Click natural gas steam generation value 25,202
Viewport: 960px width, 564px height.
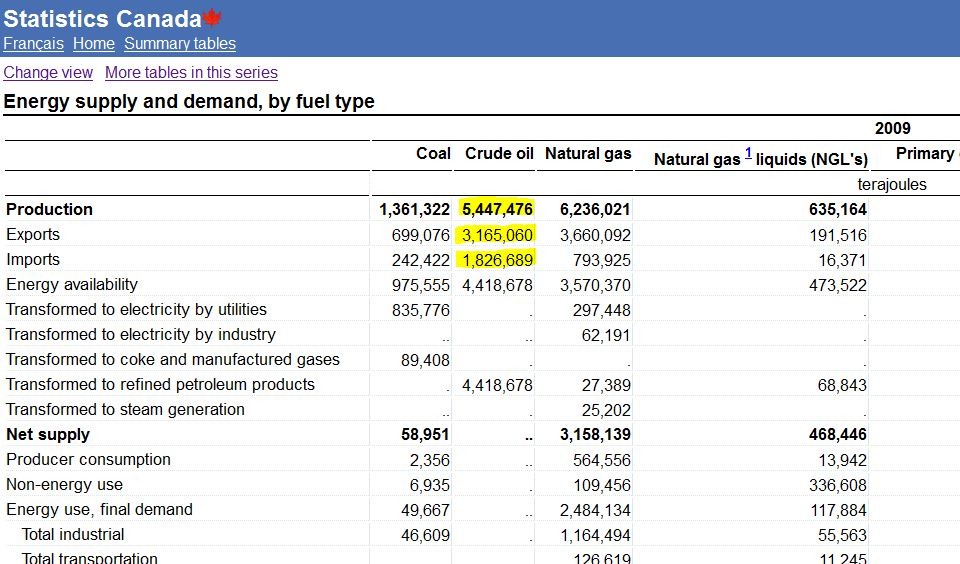pyautogui.click(x=606, y=410)
